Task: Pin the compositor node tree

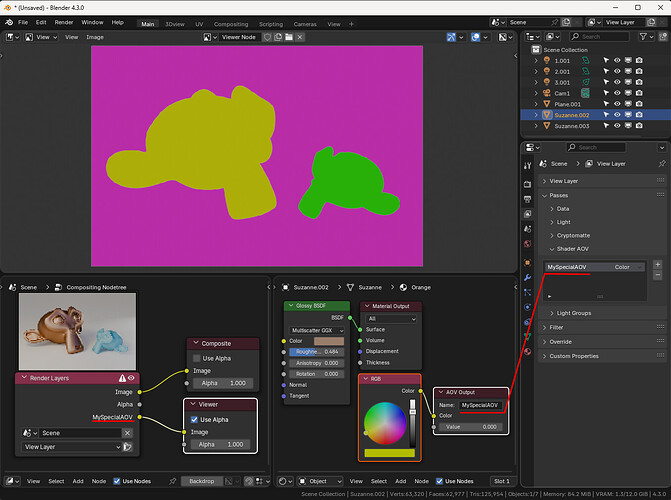Action: (172, 481)
